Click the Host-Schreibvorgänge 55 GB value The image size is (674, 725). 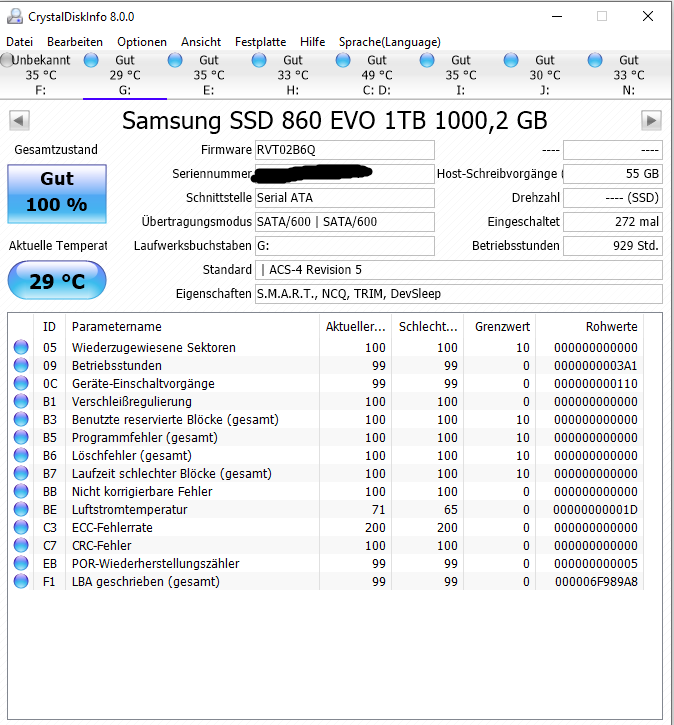click(x=613, y=174)
